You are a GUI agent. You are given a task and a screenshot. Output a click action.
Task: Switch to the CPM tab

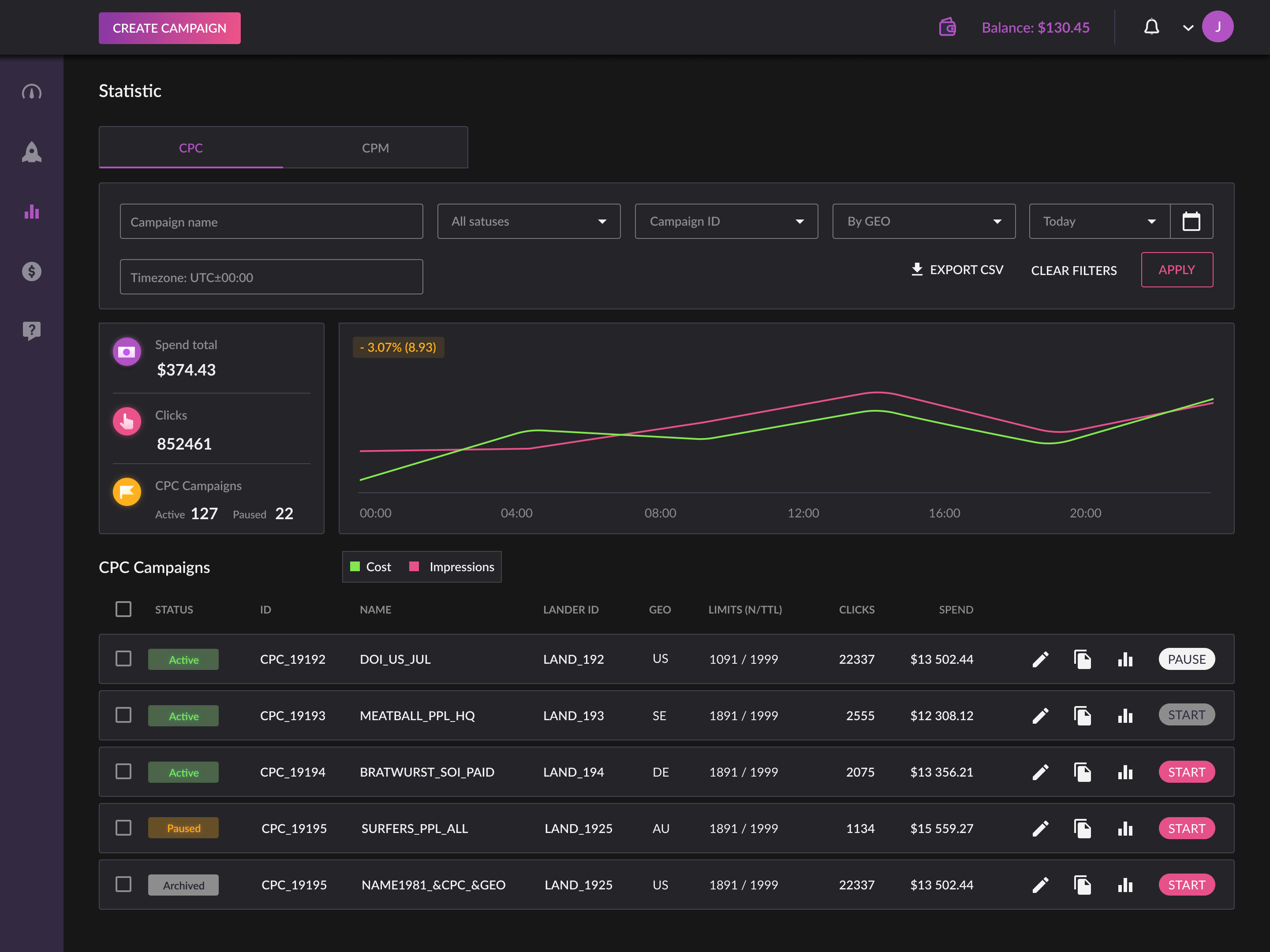click(x=375, y=148)
